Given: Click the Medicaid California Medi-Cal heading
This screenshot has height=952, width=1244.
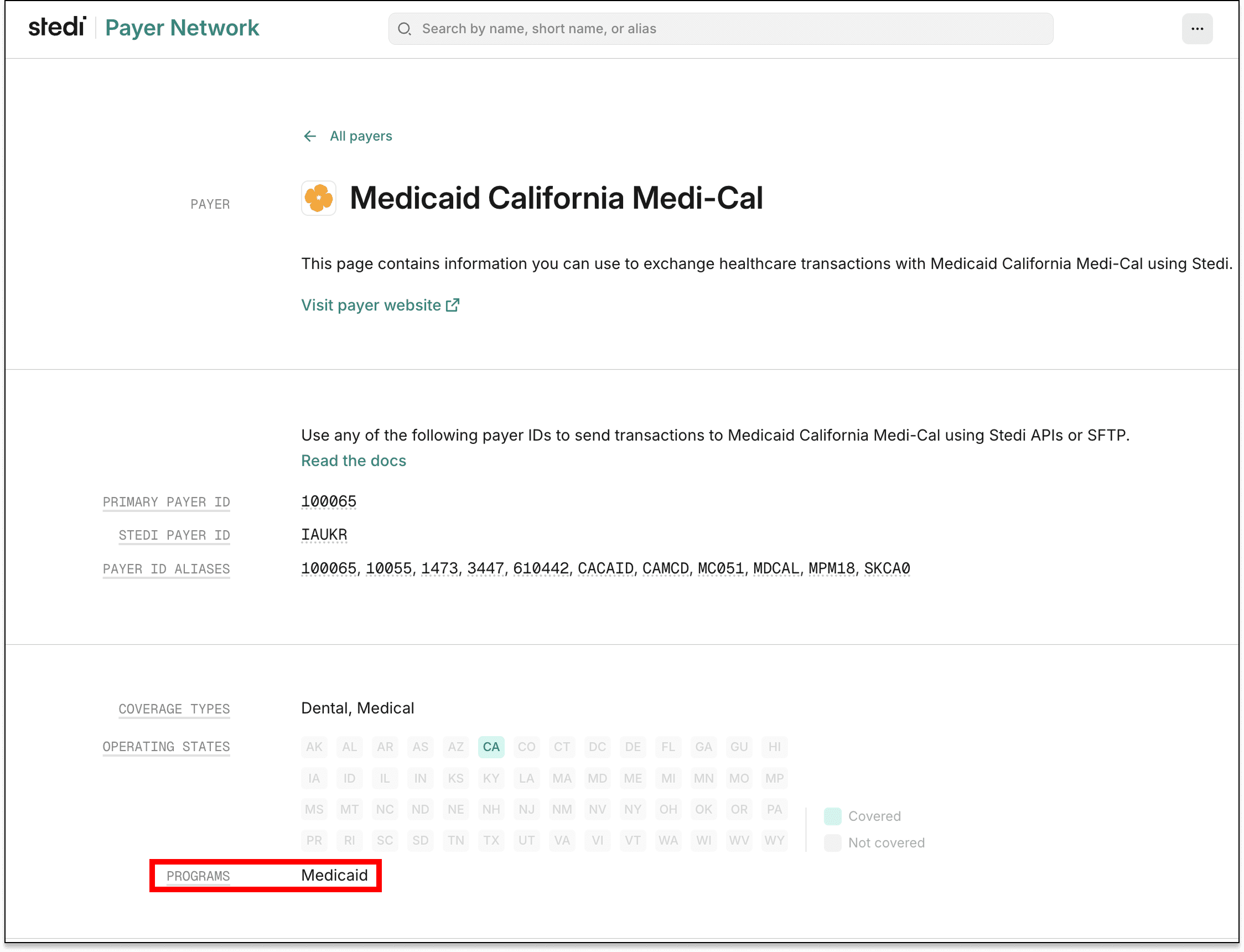Looking at the screenshot, I should pyautogui.click(x=556, y=198).
